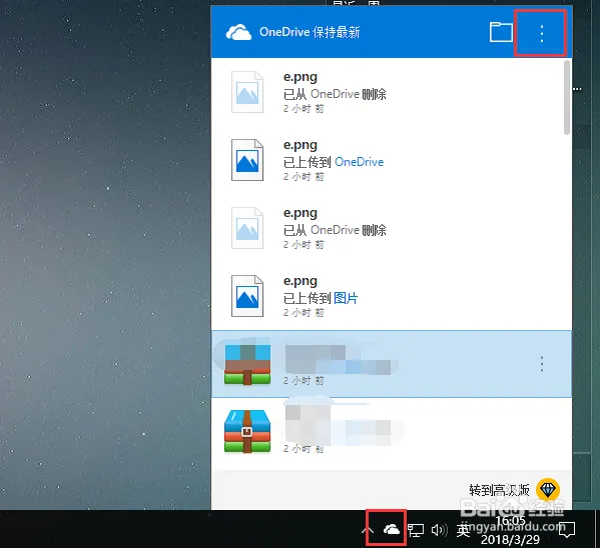Click the image thumbnail of e.png uploaded to 图片
The width and height of the screenshot is (600, 548).
[247, 296]
